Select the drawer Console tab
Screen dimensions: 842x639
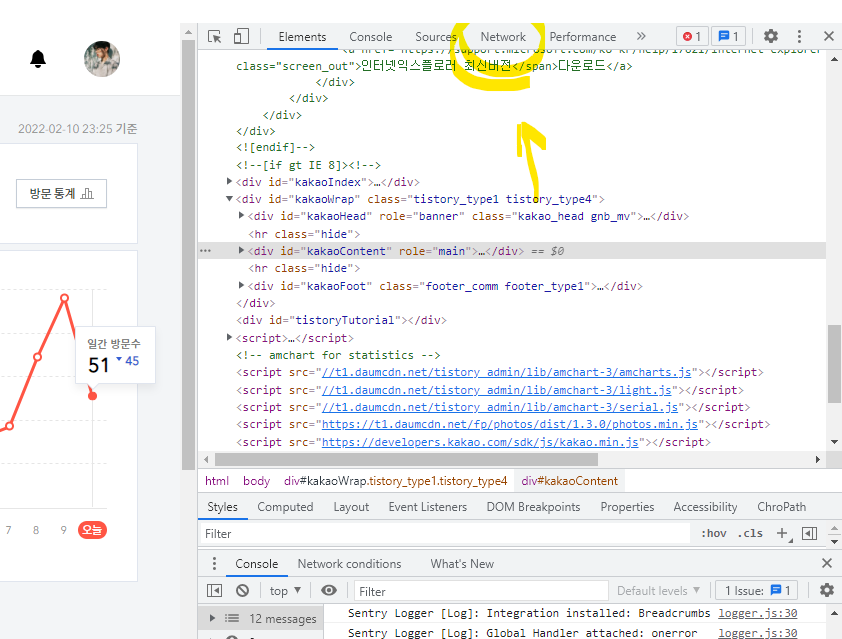pos(257,564)
